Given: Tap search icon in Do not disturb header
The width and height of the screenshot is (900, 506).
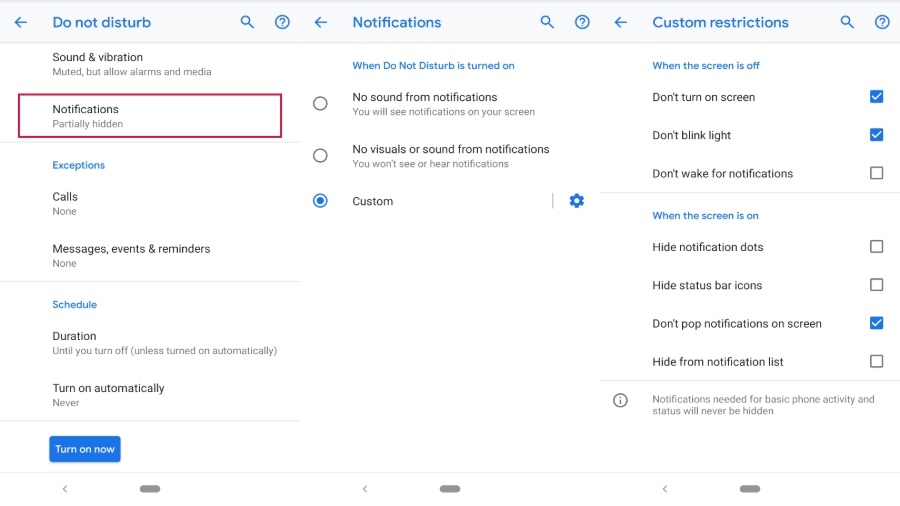Looking at the screenshot, I should (x=247, y=22).
